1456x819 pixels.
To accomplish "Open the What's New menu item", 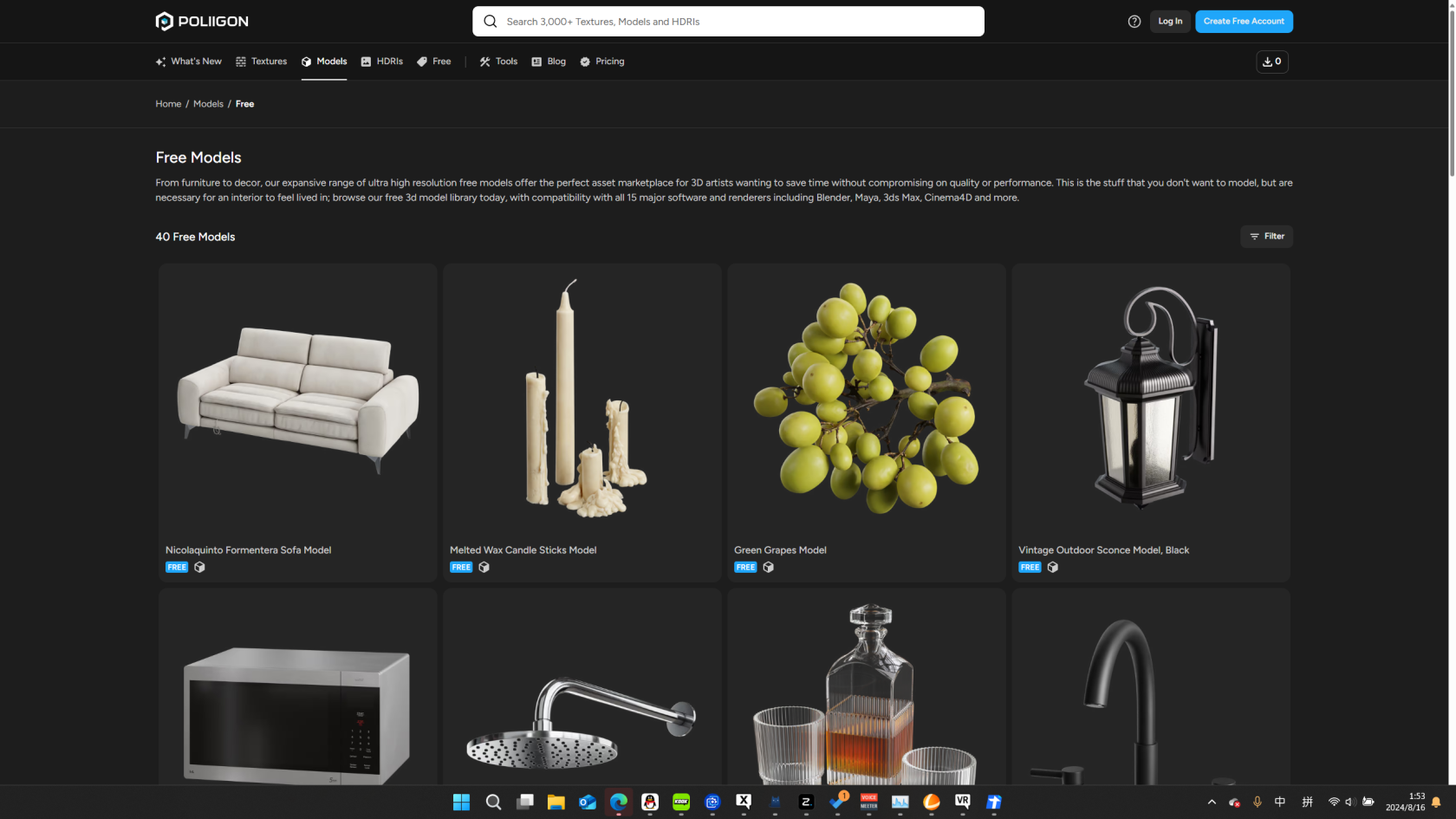I will point(189,62).
